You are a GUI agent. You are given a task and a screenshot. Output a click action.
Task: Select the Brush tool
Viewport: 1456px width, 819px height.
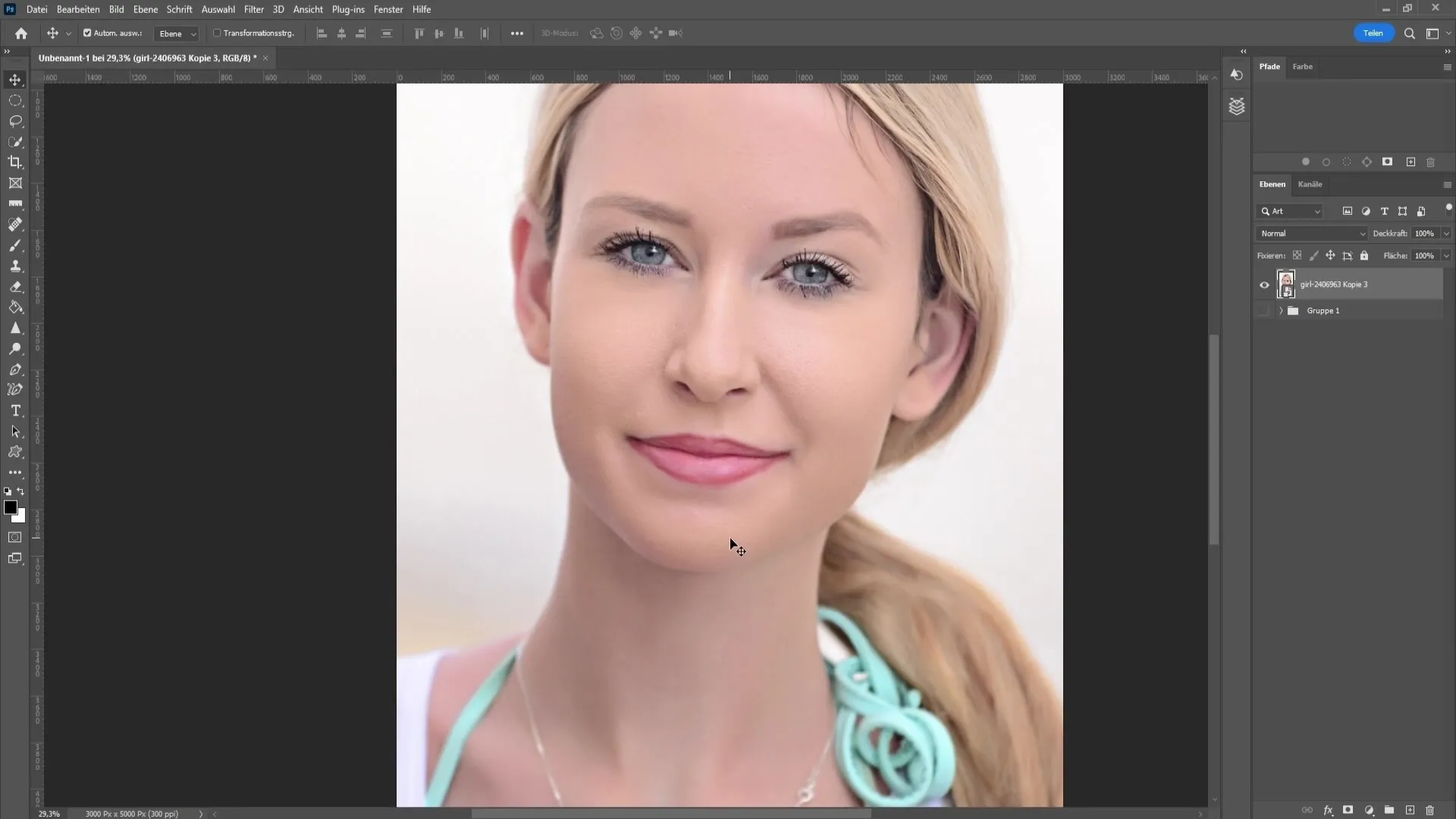pos(15,246)
